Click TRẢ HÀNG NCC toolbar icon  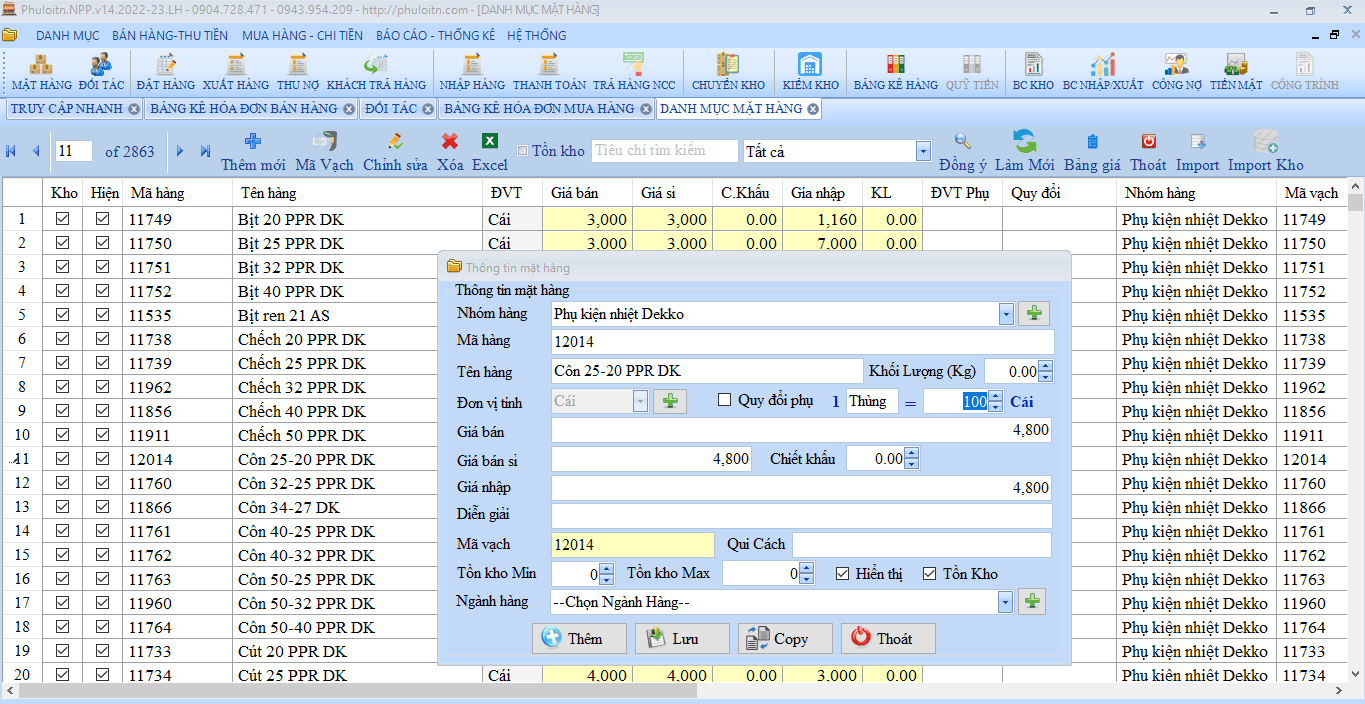tap(634, 72)
